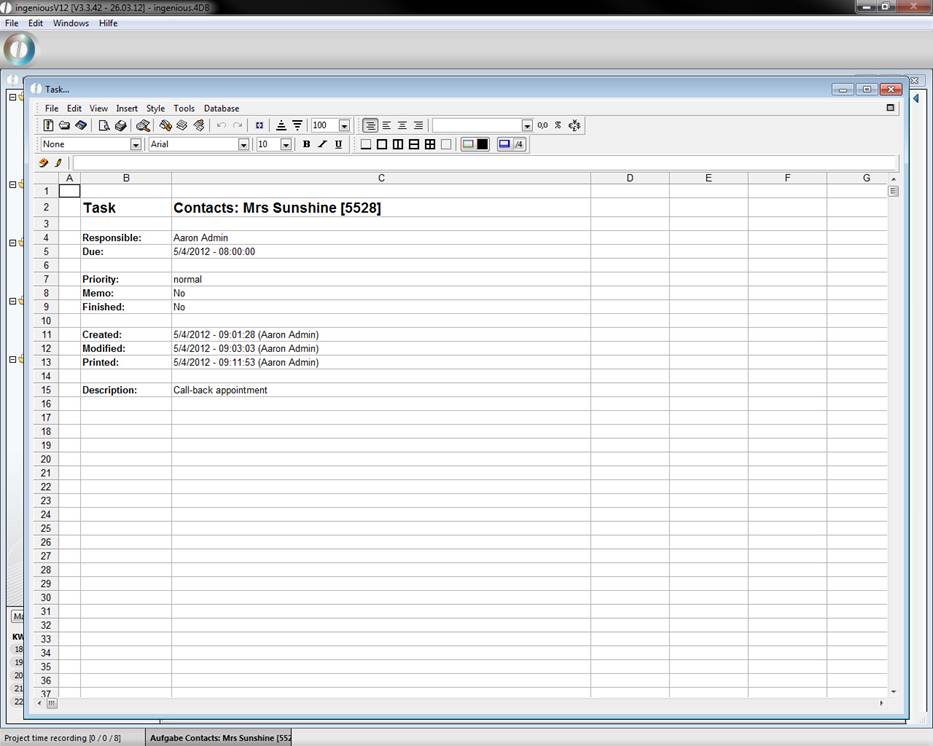Toggle bold formatting

coord(306,145)
